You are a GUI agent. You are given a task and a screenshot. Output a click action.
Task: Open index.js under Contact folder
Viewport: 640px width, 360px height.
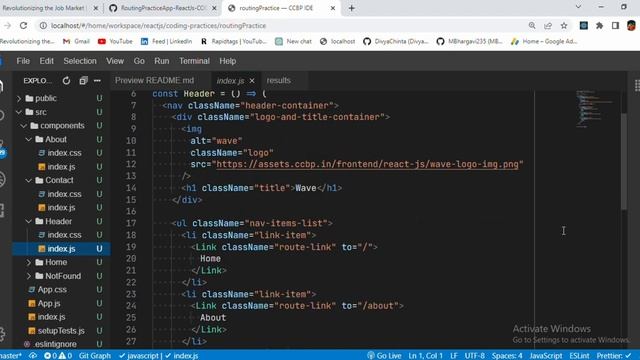(61, 208)
